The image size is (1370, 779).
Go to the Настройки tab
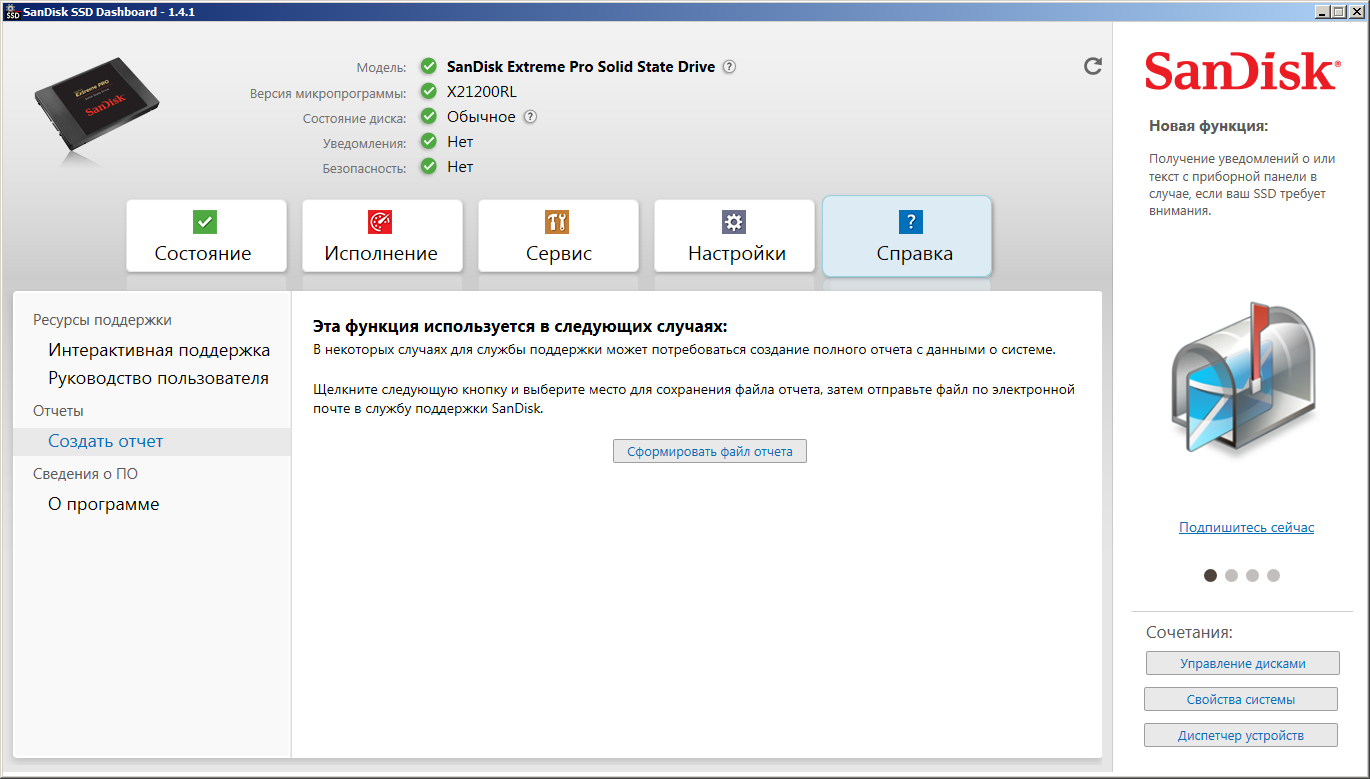pos(734,236)
